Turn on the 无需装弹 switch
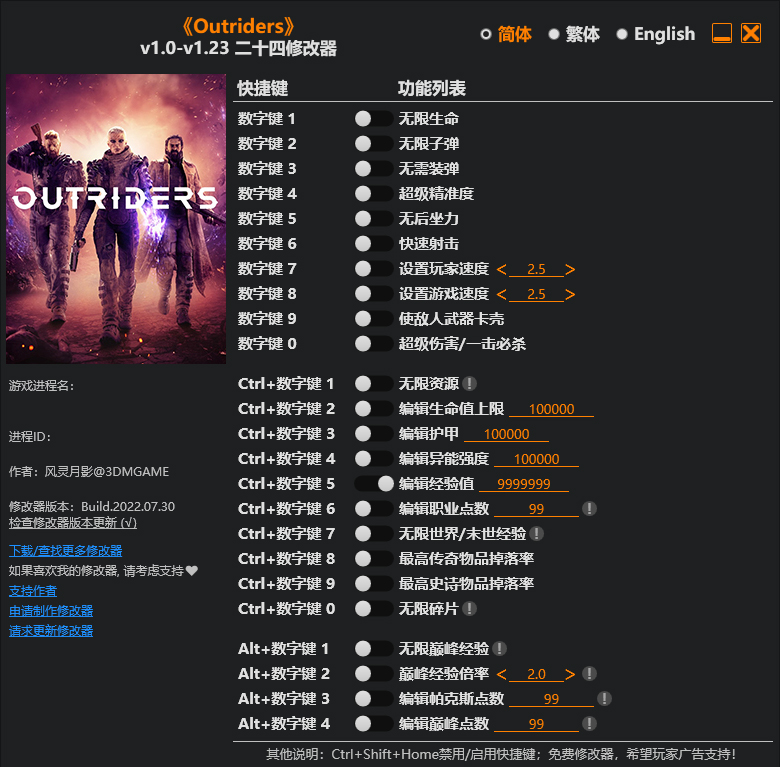780x767 pixels. click(374, 168)
